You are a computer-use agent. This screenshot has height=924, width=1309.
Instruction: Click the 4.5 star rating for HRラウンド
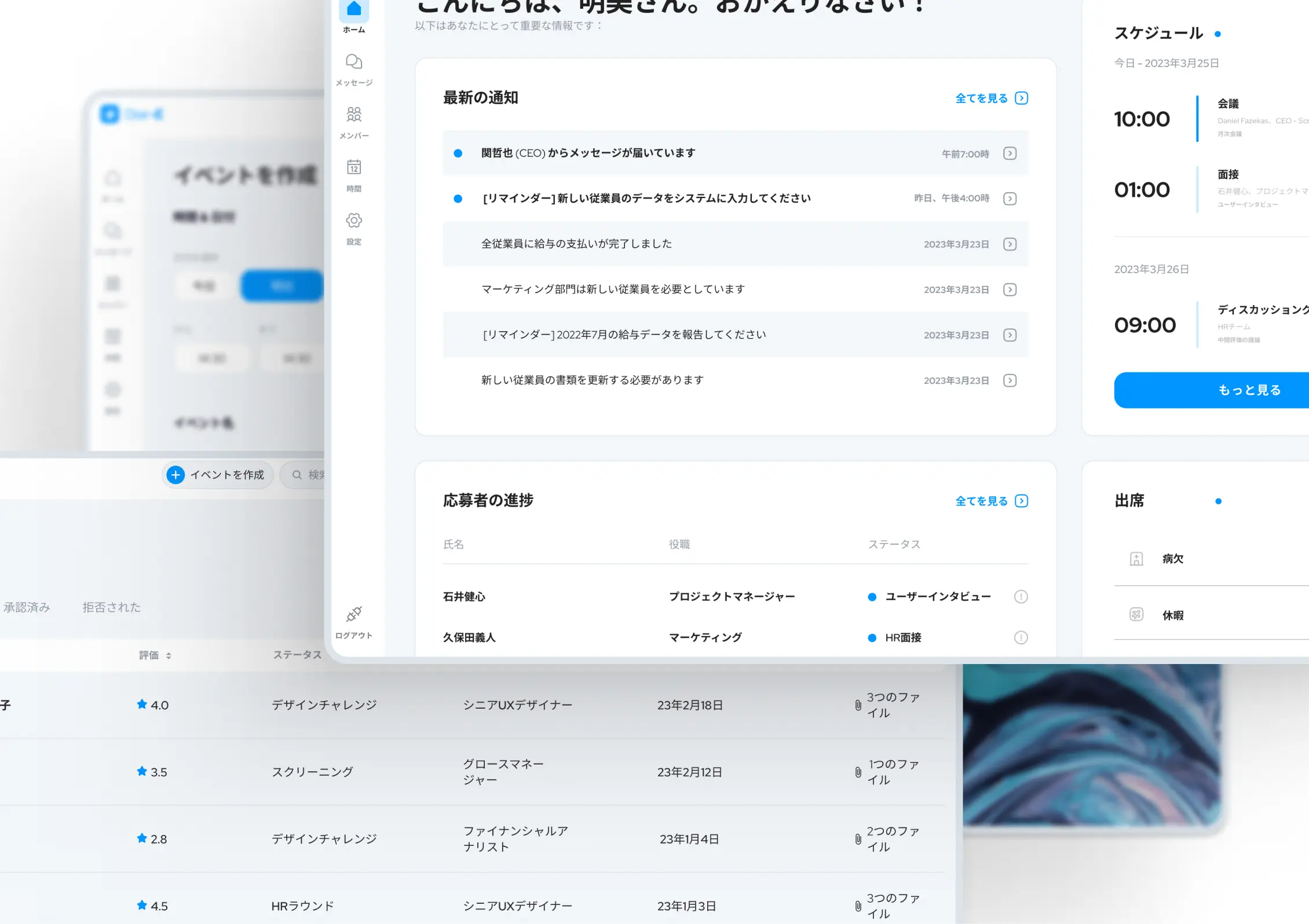pyautogui.click(x=152, y=905)
